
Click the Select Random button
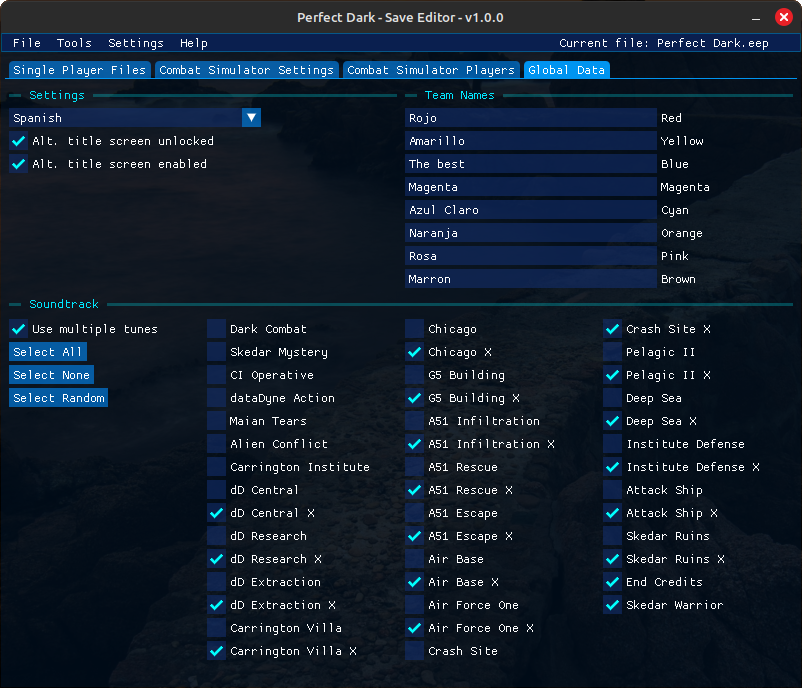58,398
